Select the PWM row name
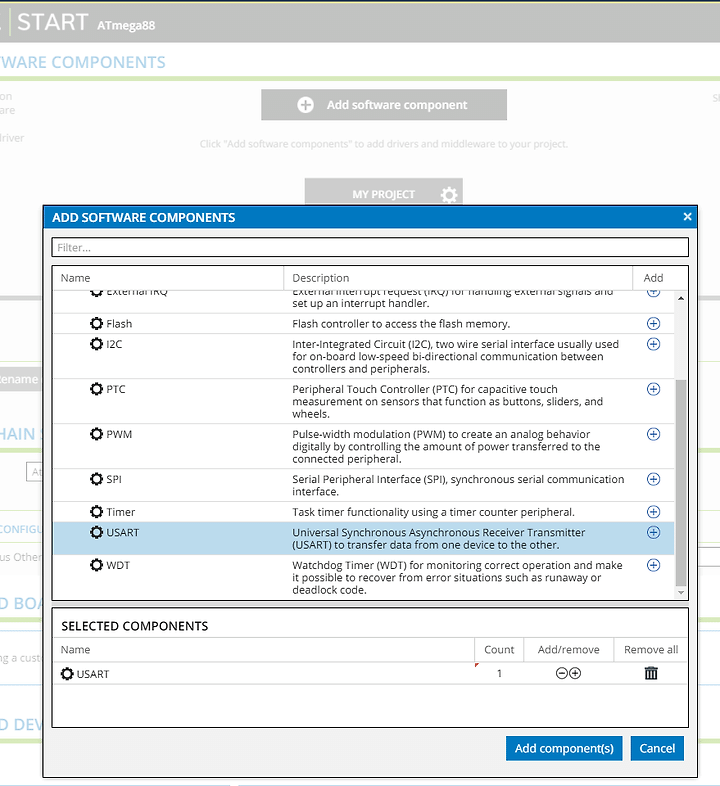Screen dimensions: 720x786 [119, 435]
